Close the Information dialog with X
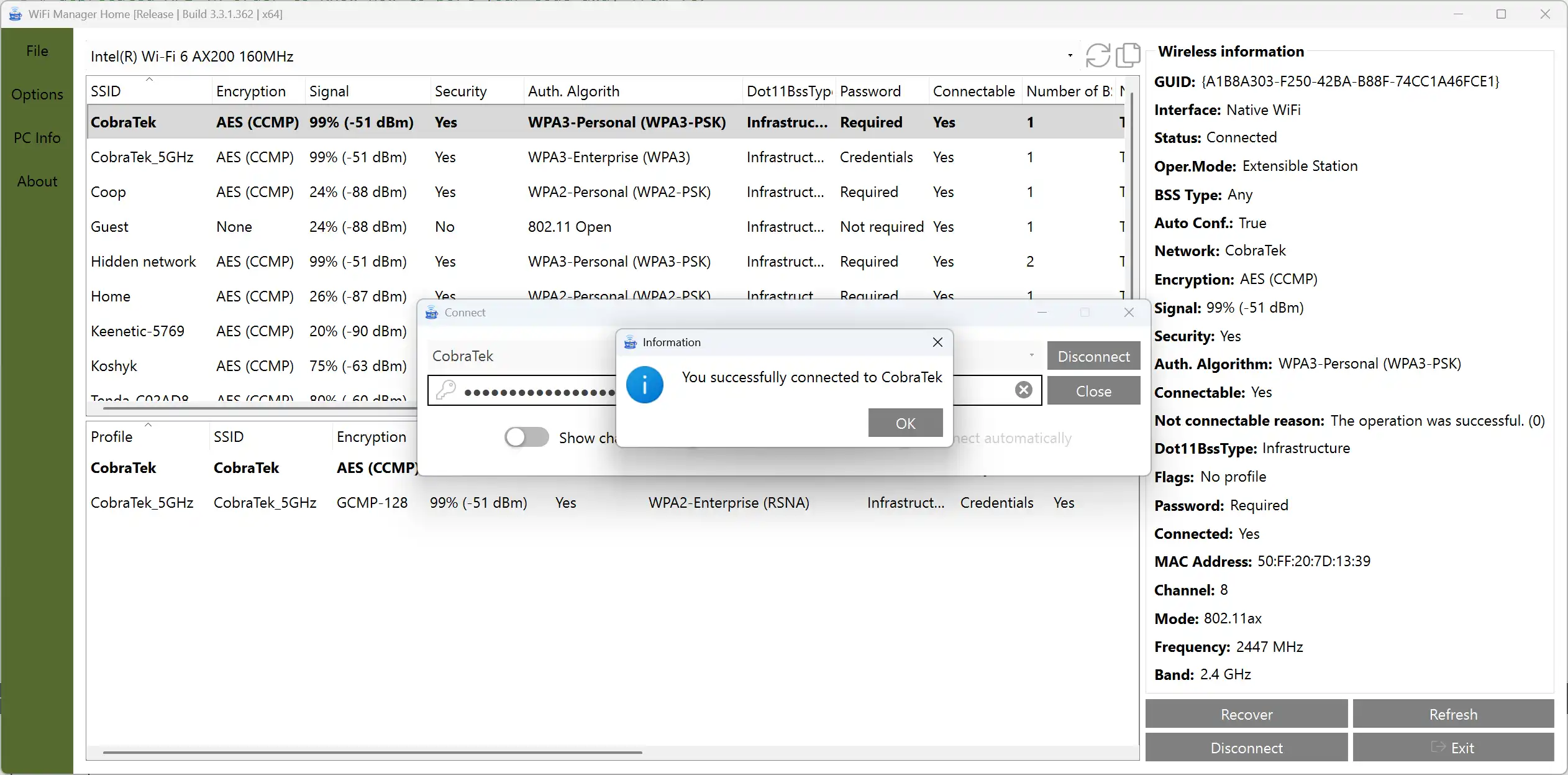The width and height of the screenshot is (1568, 775). point(937,342)
